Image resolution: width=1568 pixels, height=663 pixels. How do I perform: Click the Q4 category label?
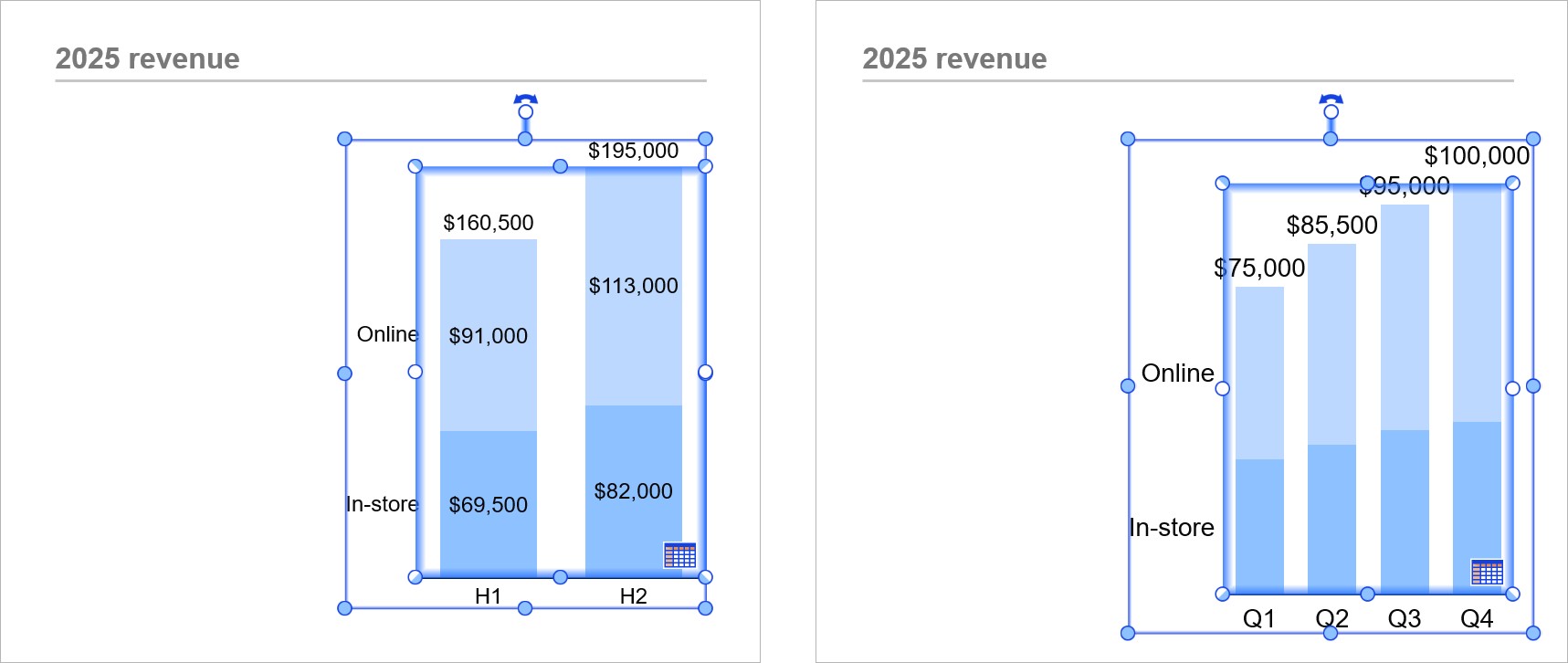coord(1477,619)
